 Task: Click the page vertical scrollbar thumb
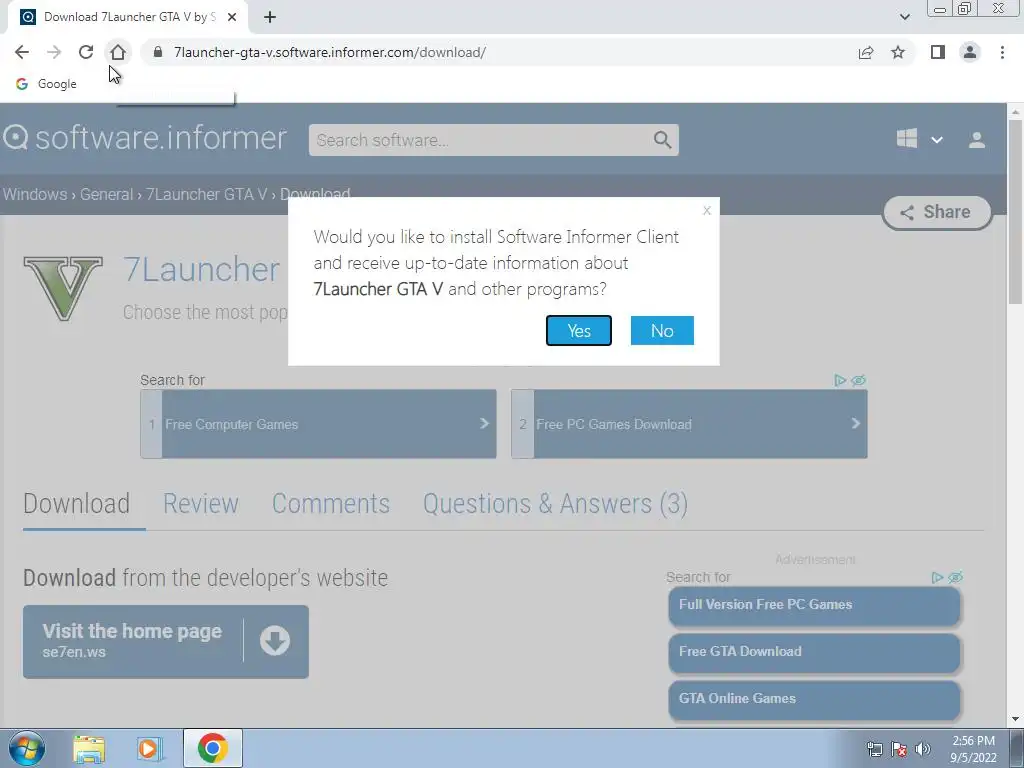1016,210
